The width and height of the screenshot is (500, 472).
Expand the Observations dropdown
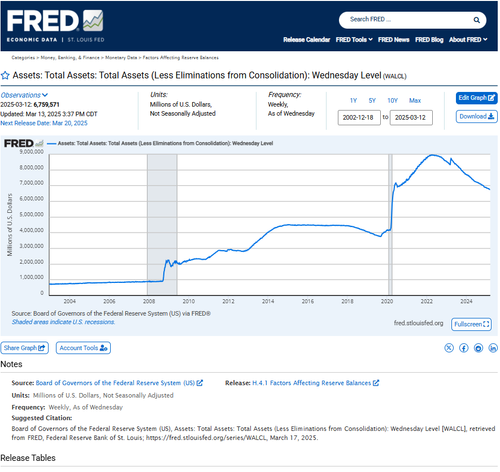[24, 95]
